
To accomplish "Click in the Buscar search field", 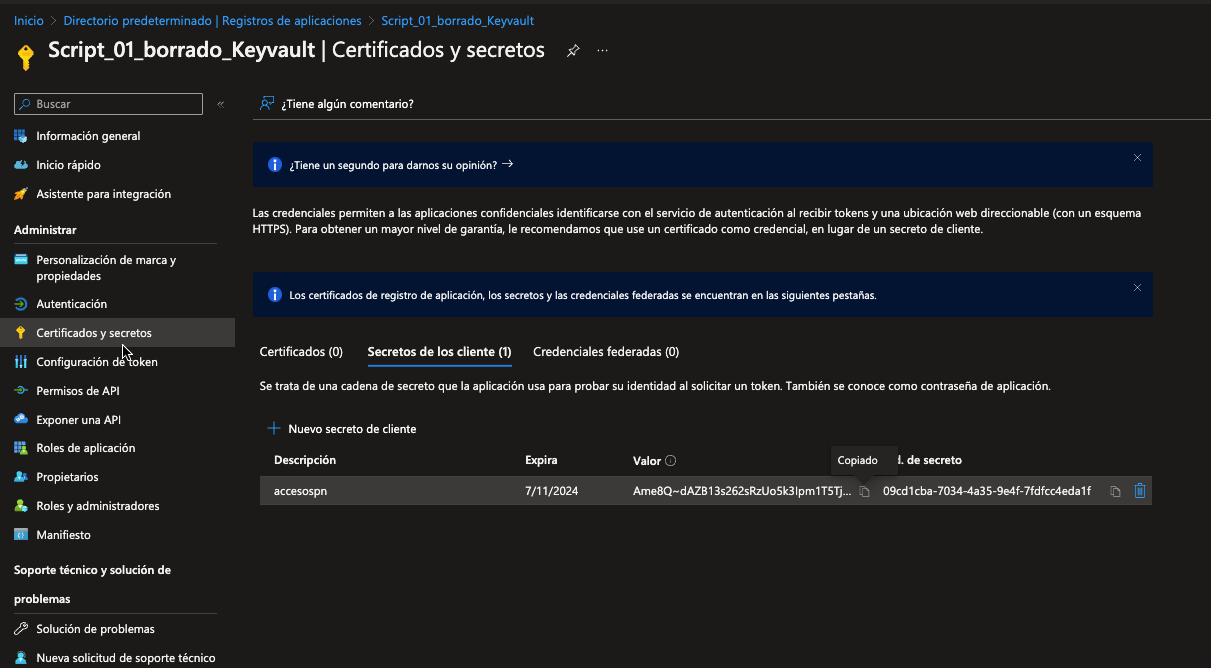I will tap(115, 104).
